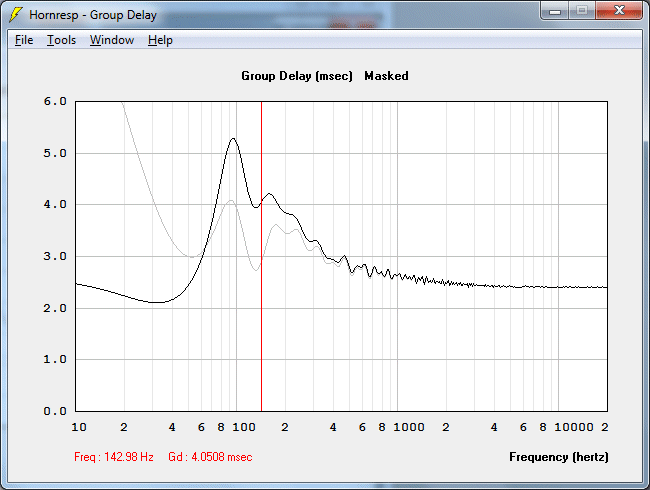Click the 100 label on the frequency axis

click(x=244, y=427)
